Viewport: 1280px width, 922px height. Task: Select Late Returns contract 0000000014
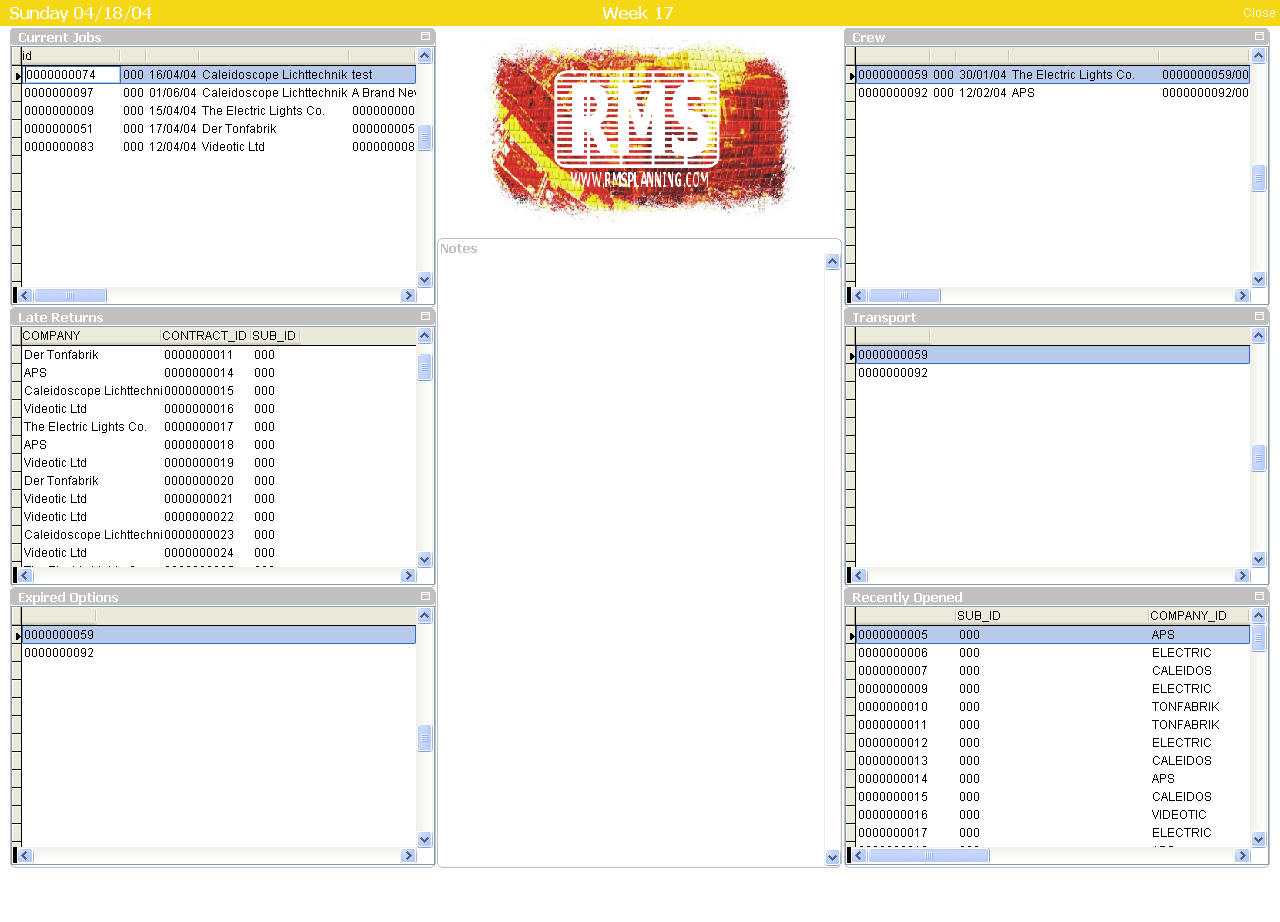(219, 373)
